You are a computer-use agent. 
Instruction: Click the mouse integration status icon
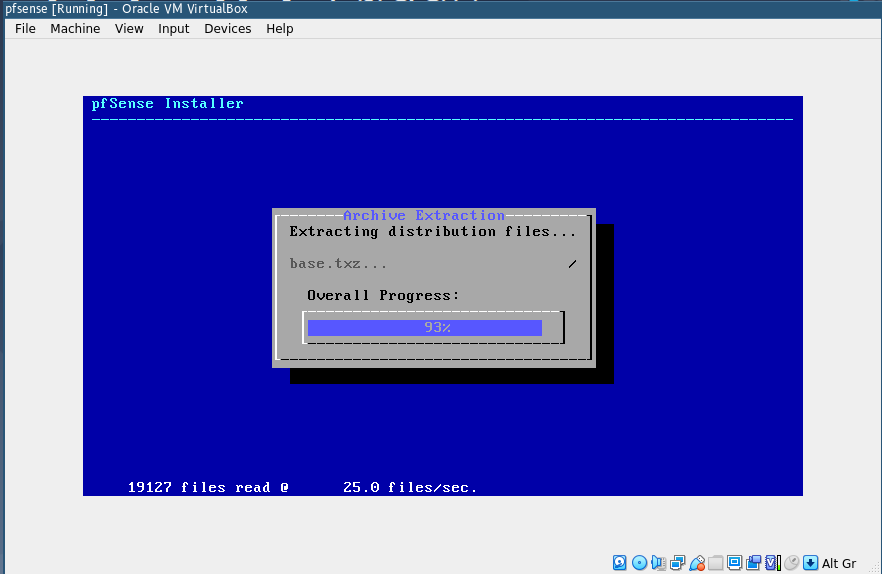click(x=792, y=563)
